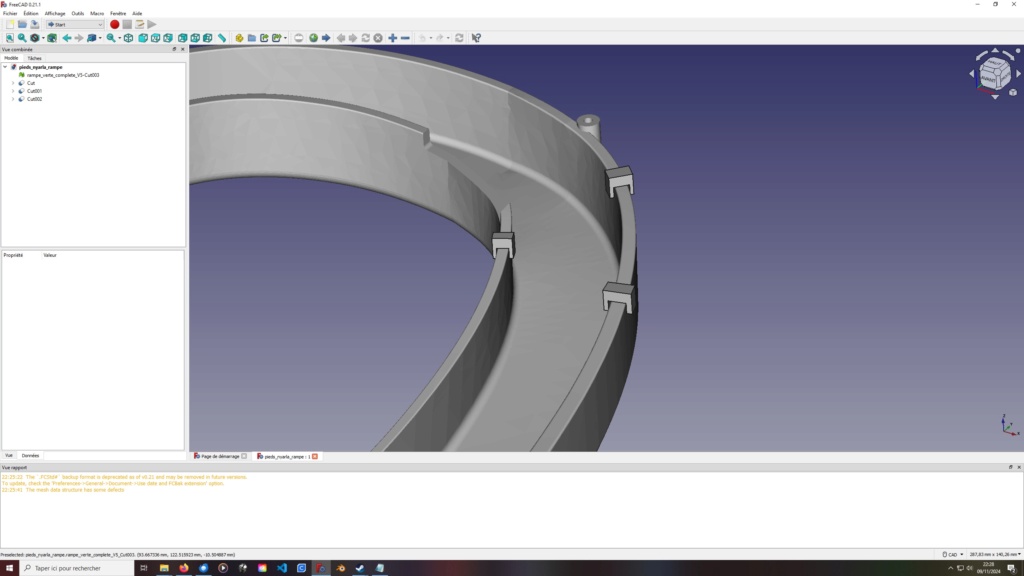Click the Fit selection magnifier icon
This screenshot has height=576, width=1024.
[22, 38]
